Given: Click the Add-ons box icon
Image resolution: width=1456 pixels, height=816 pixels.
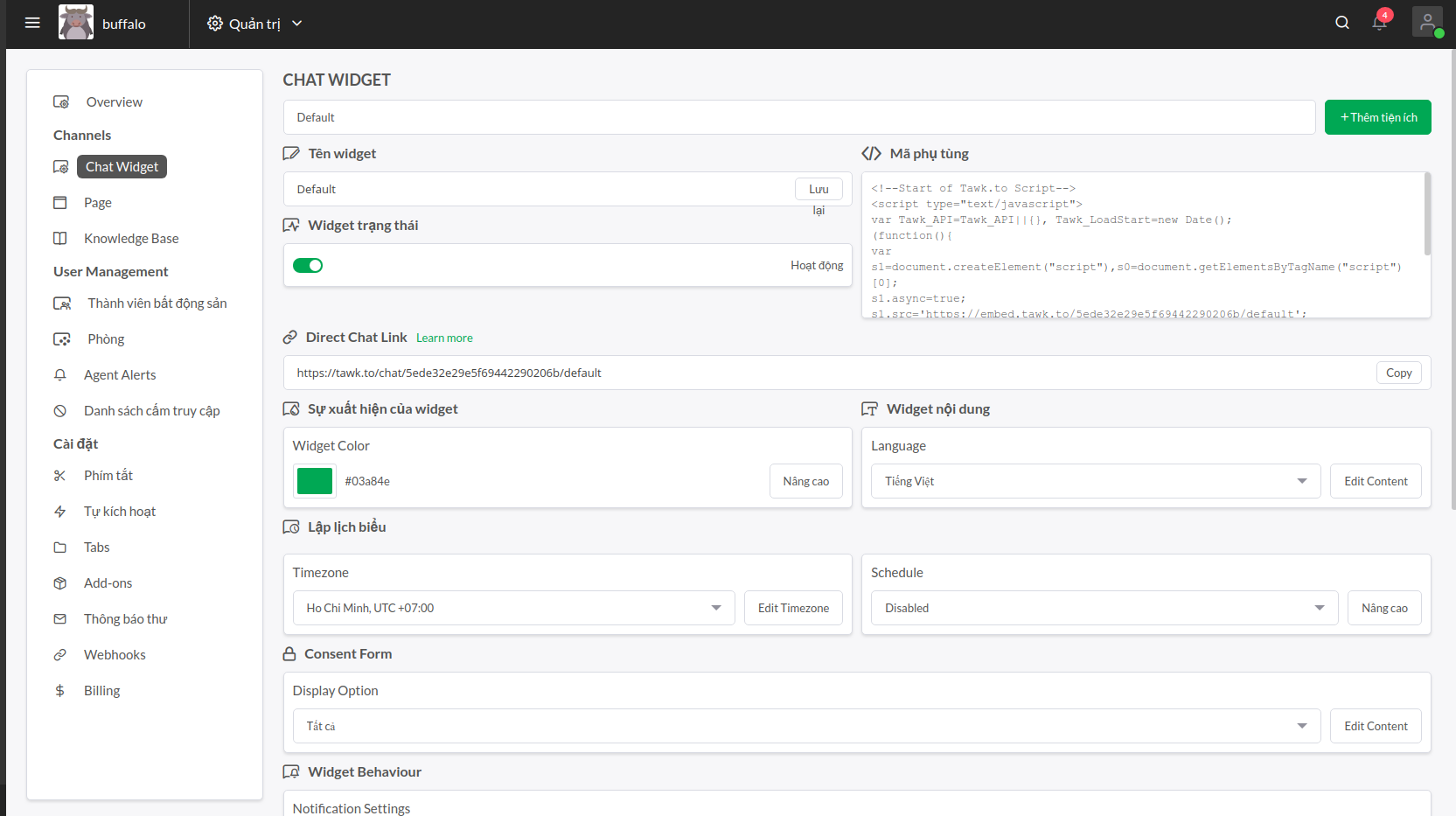Looking at the screenshot, I should coord(60,583).
